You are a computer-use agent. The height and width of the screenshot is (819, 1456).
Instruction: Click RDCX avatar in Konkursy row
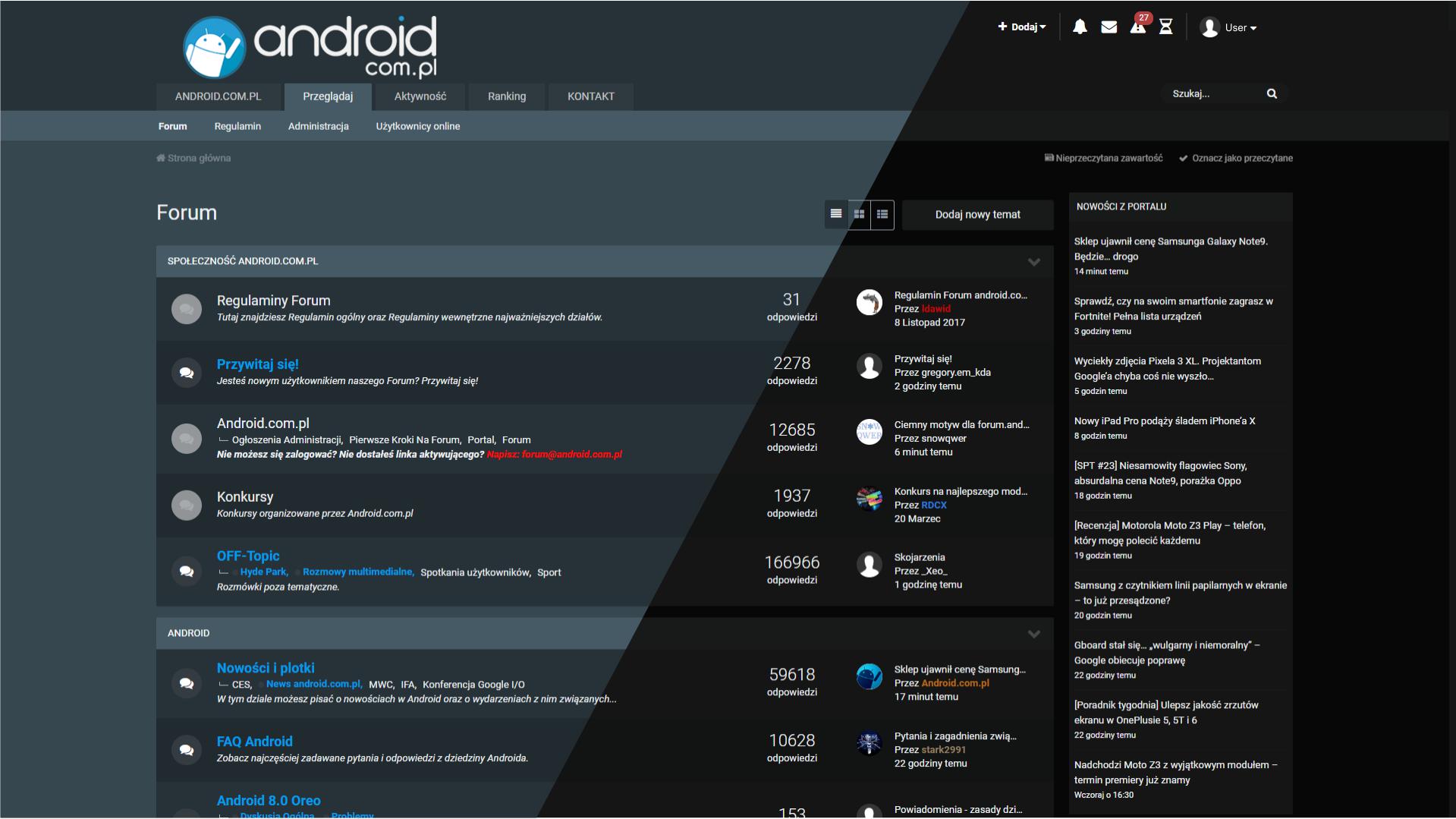coord(870,499)
